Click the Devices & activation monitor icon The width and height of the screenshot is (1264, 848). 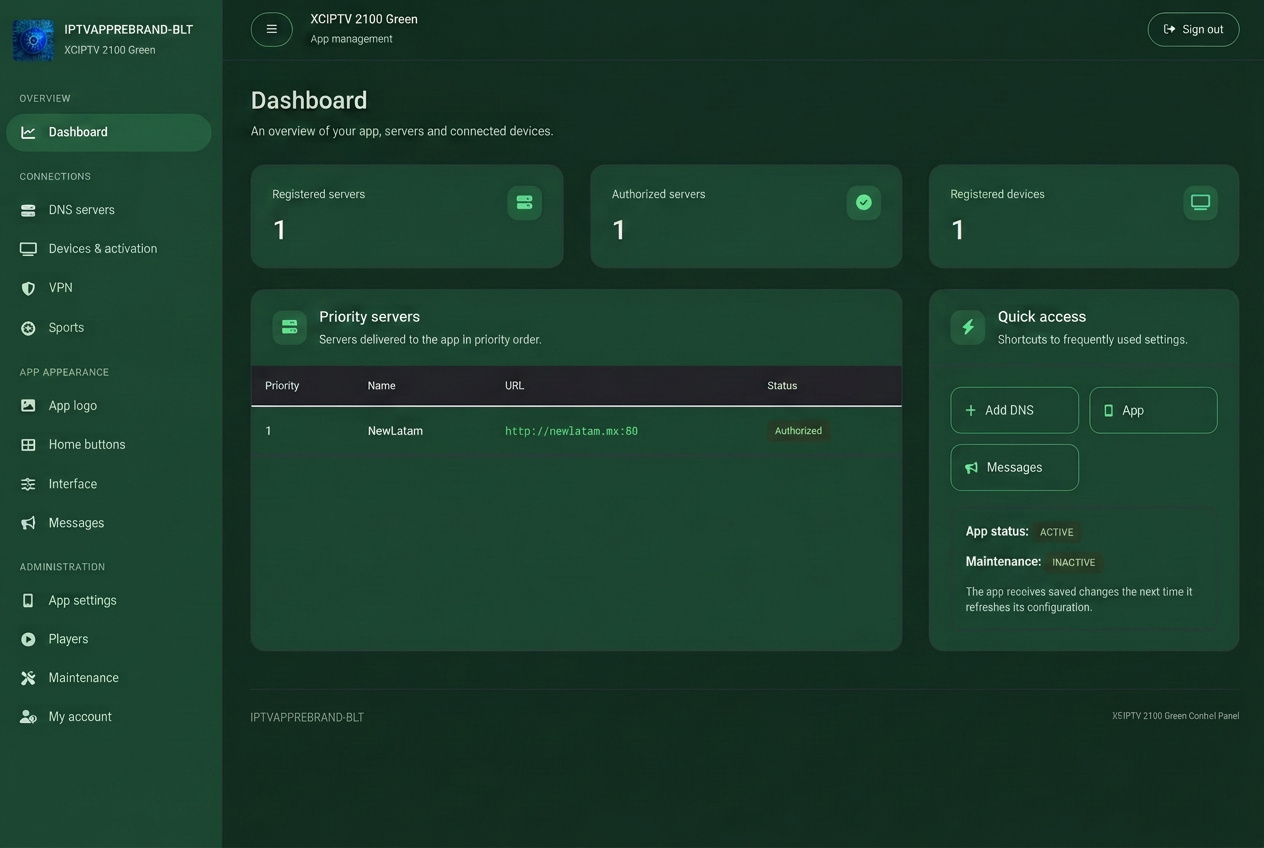28,249
